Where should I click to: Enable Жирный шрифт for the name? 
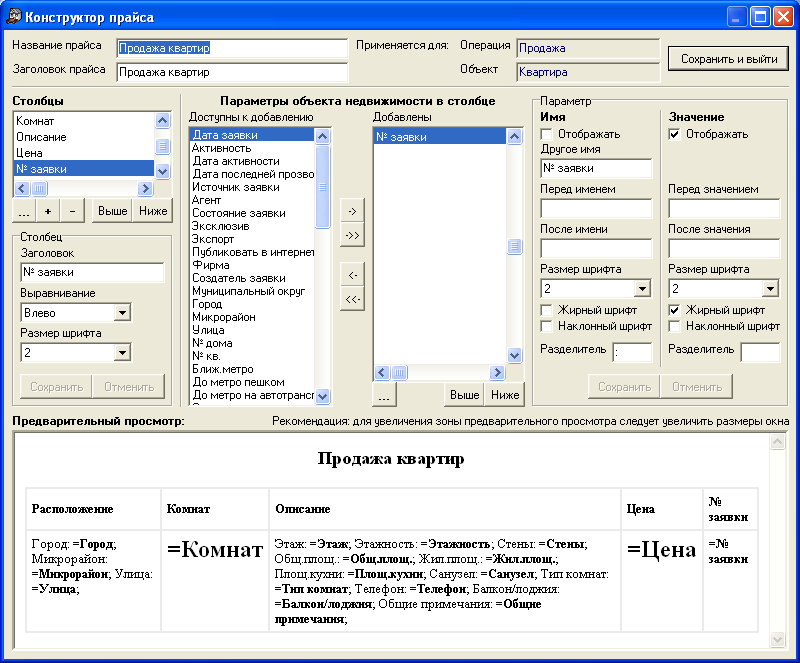tap(546, 310)
